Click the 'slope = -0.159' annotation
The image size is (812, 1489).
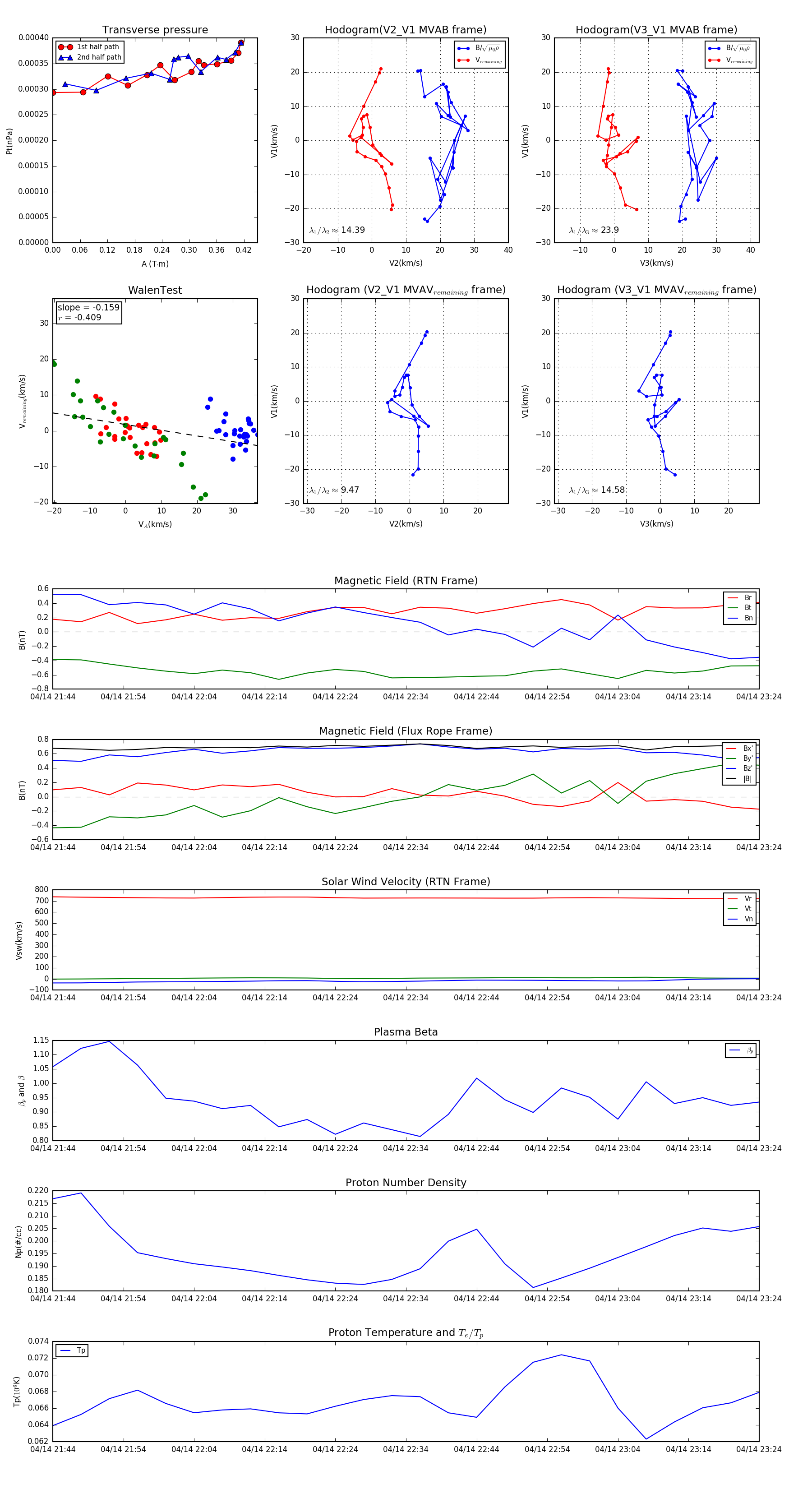click(88, 308)
